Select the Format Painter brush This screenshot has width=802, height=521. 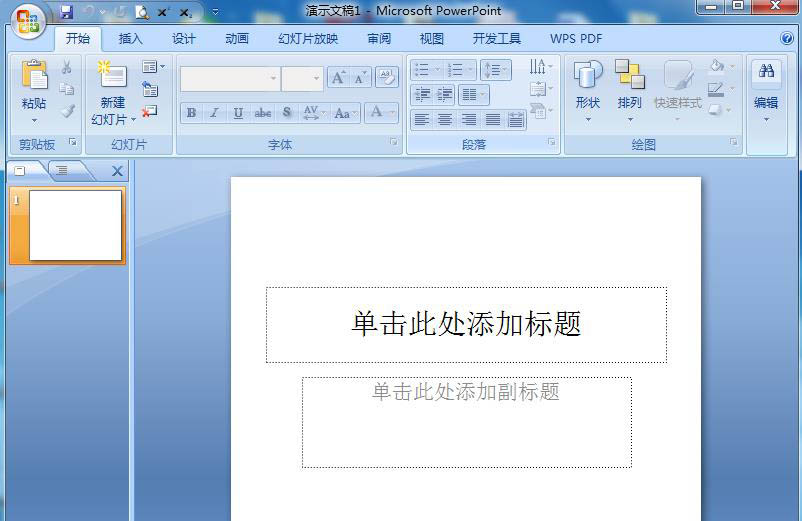coord(68,110)
